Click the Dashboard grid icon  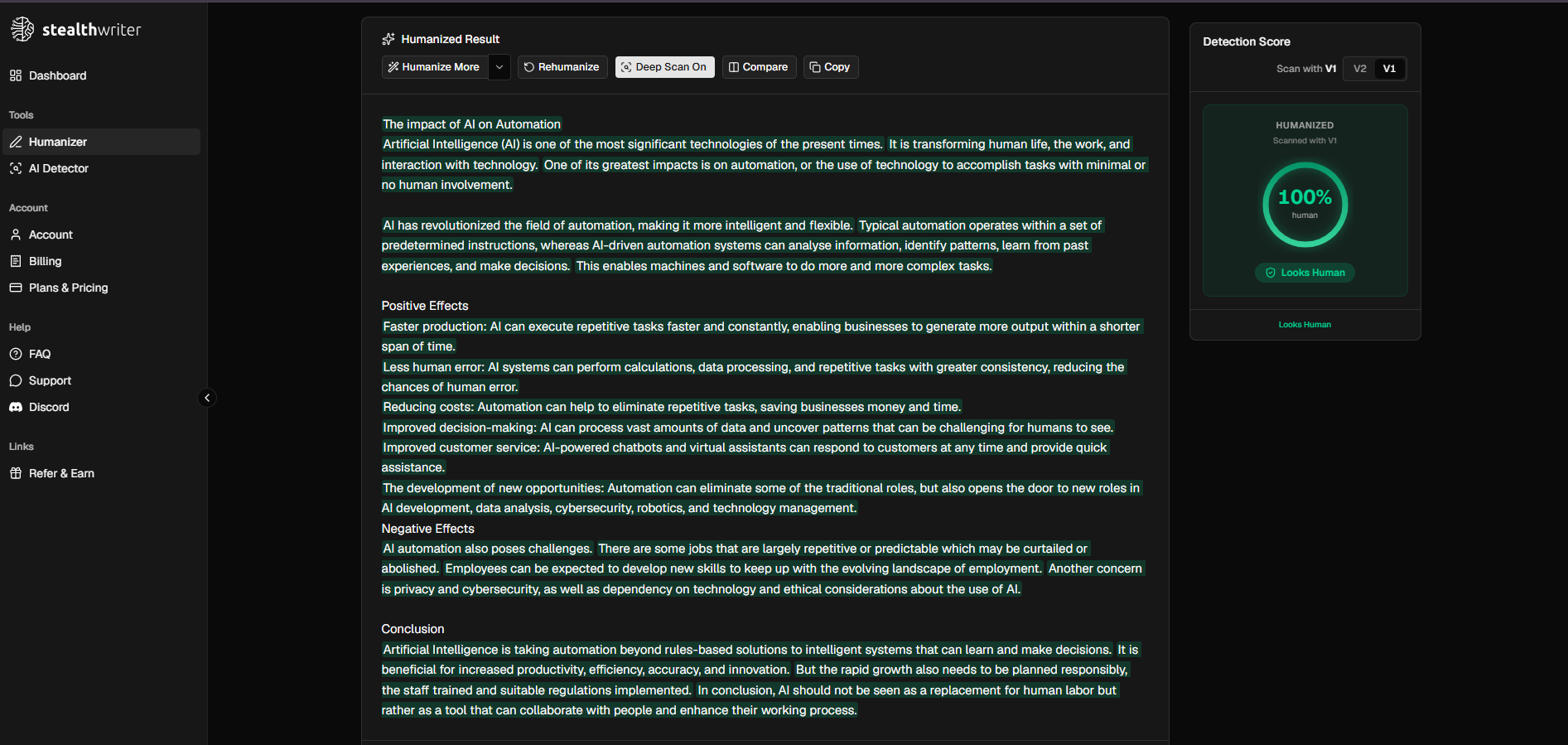[16, 75]
